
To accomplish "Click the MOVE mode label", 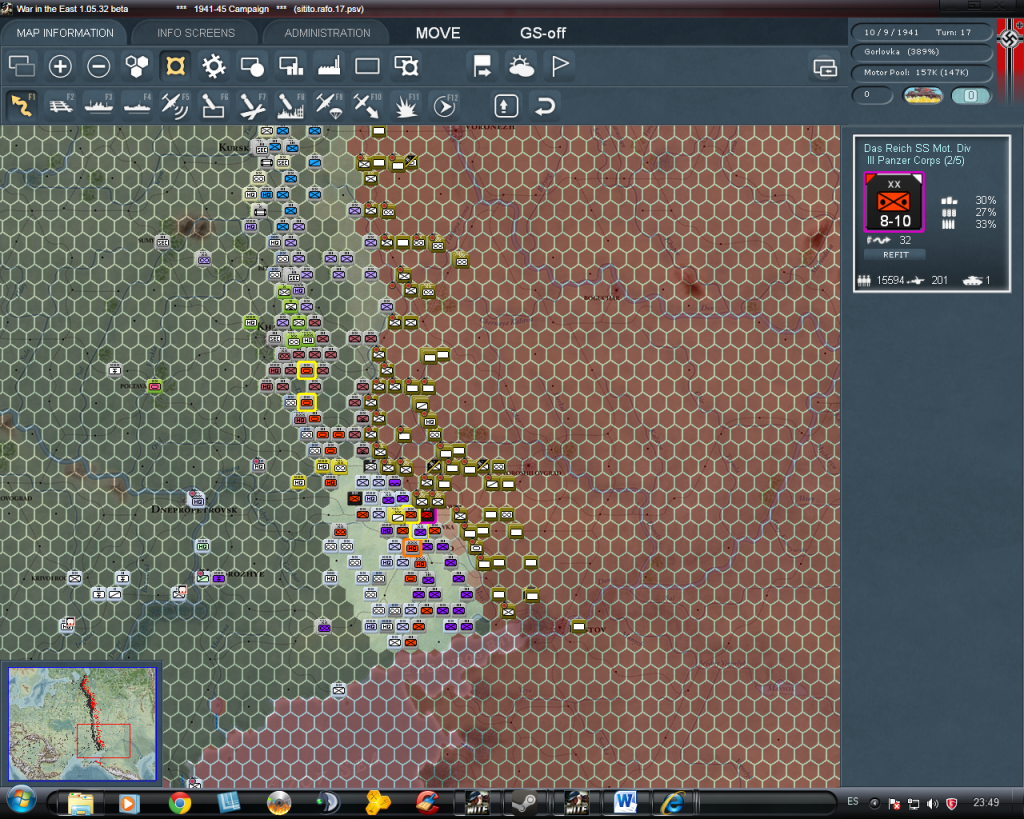I will click(x=438, y=33).
